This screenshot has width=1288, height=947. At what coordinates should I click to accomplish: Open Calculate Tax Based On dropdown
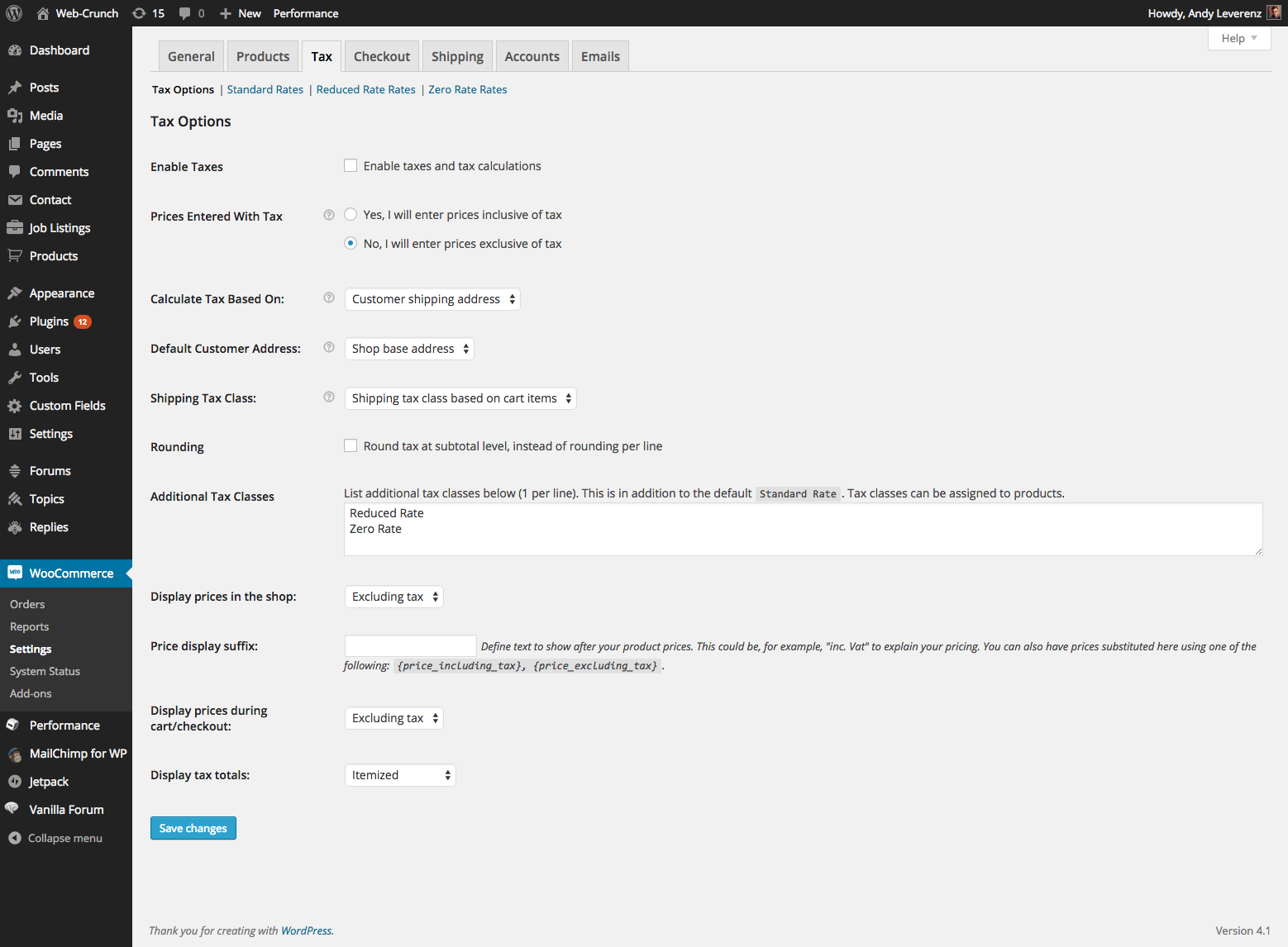(432, 299)
